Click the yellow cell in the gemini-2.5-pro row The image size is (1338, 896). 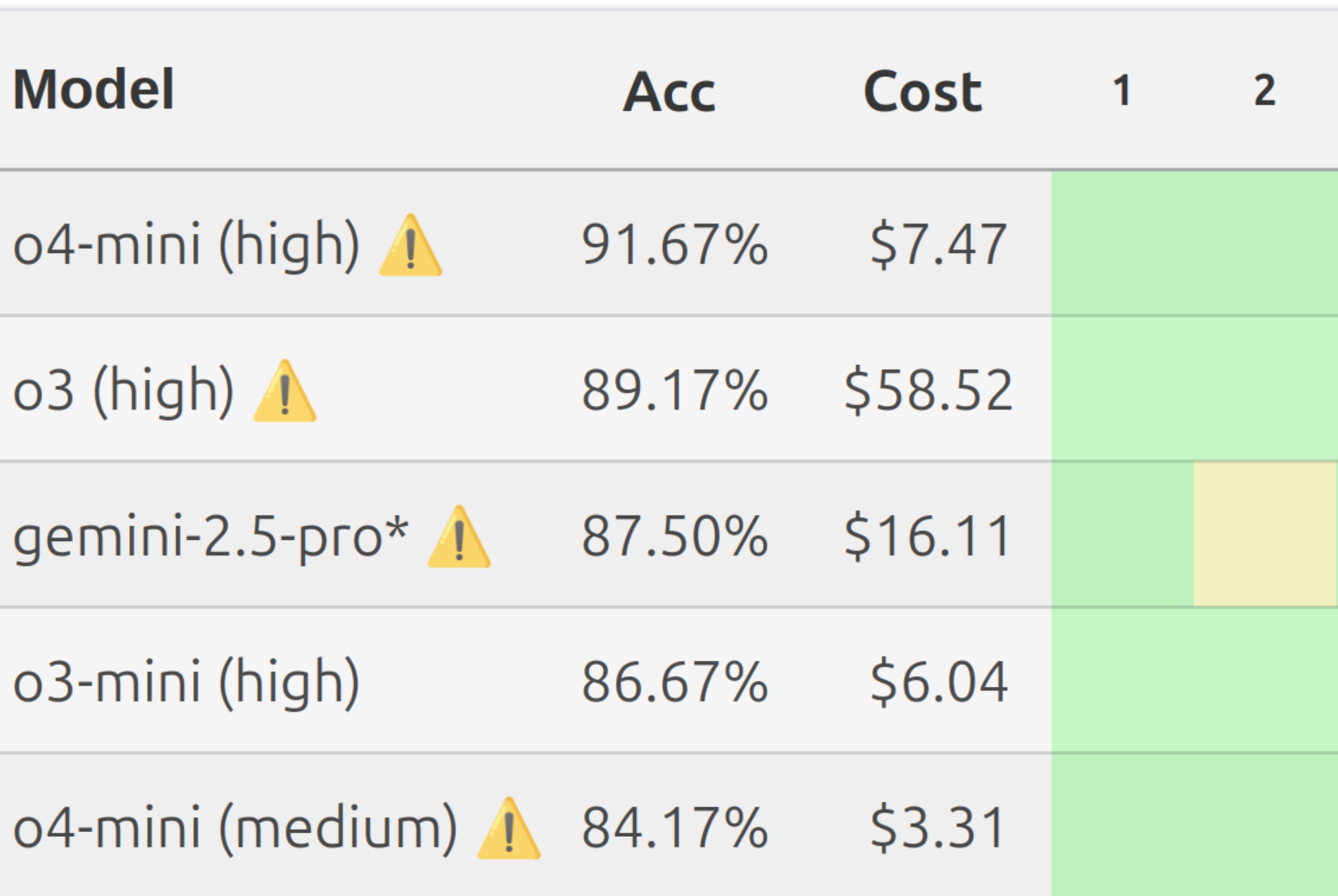click(x=1265, y=535)
